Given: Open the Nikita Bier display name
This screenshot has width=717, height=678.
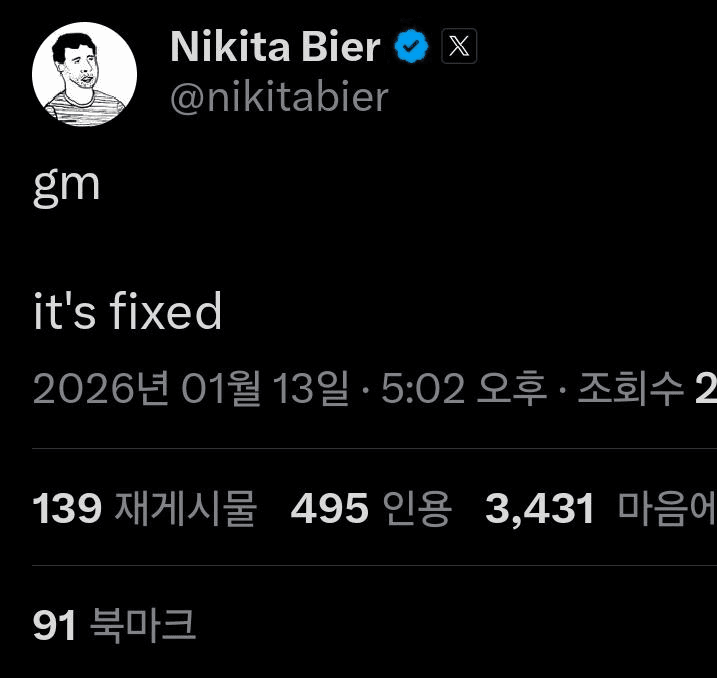Looking at the screenshot, I should tap(275, 46).
